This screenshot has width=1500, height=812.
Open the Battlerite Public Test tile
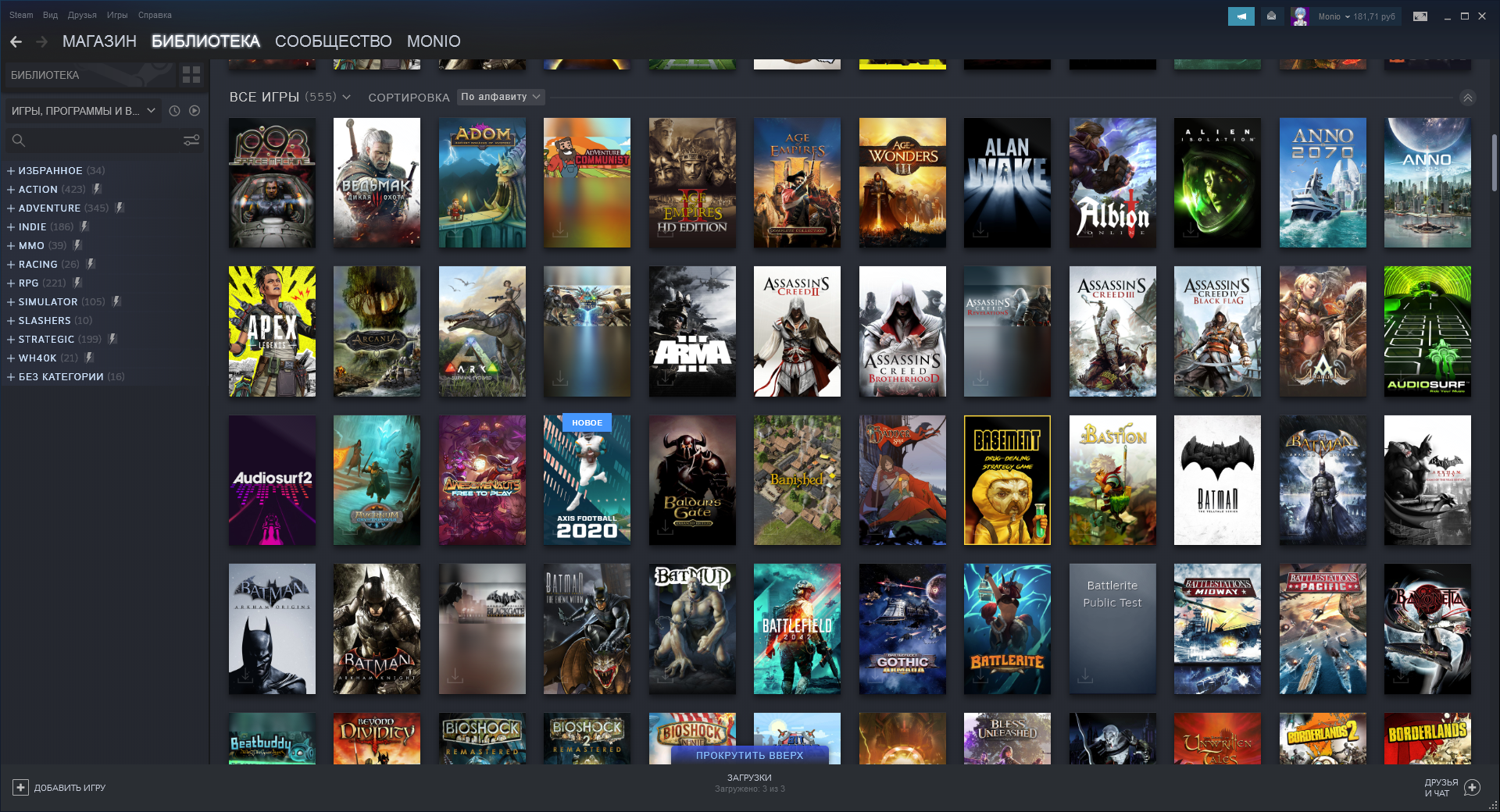coord(1112,629)
